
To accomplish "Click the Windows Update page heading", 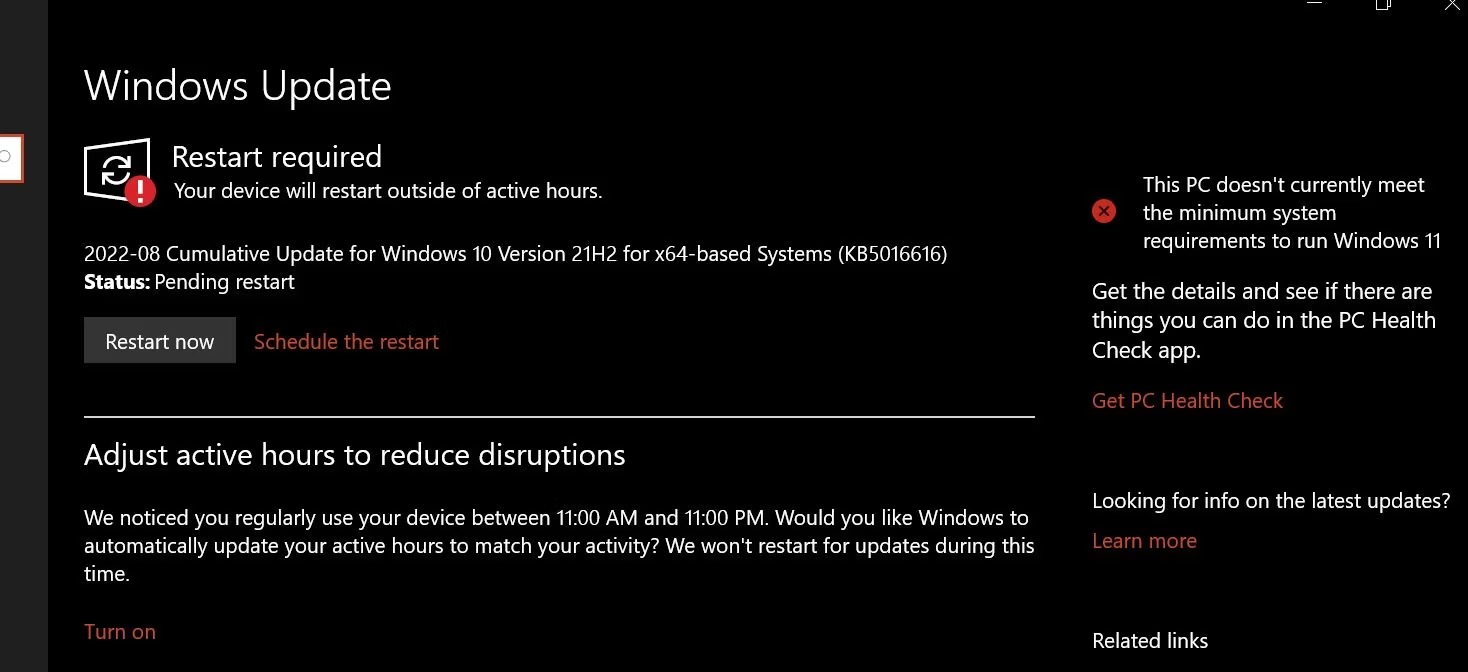I will pos(238,86).
